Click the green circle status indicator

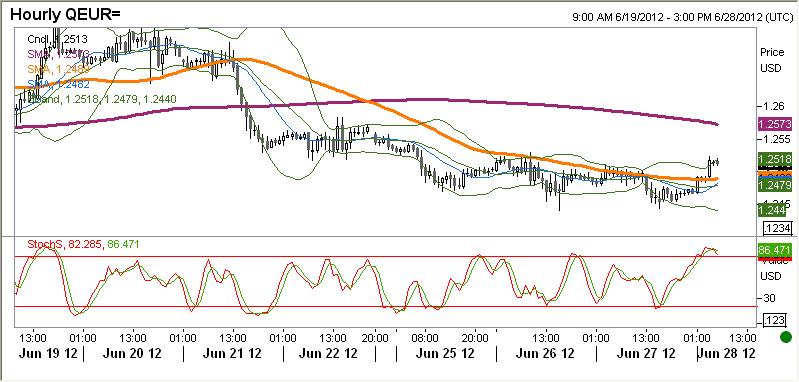click(785, 337)
